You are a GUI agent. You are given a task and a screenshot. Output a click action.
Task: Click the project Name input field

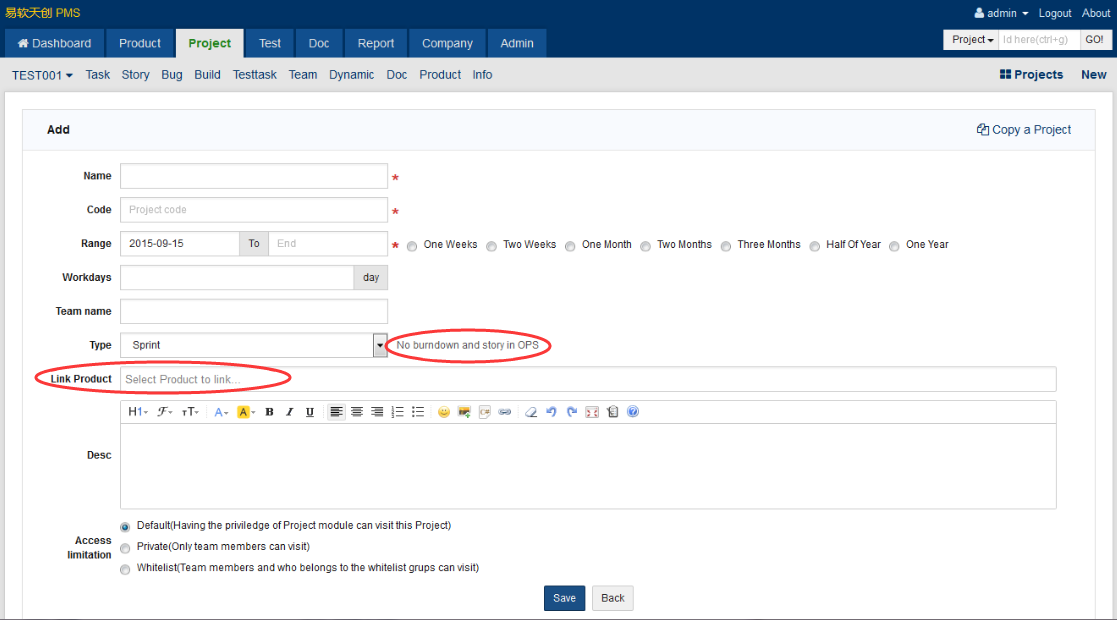point(253,176)
